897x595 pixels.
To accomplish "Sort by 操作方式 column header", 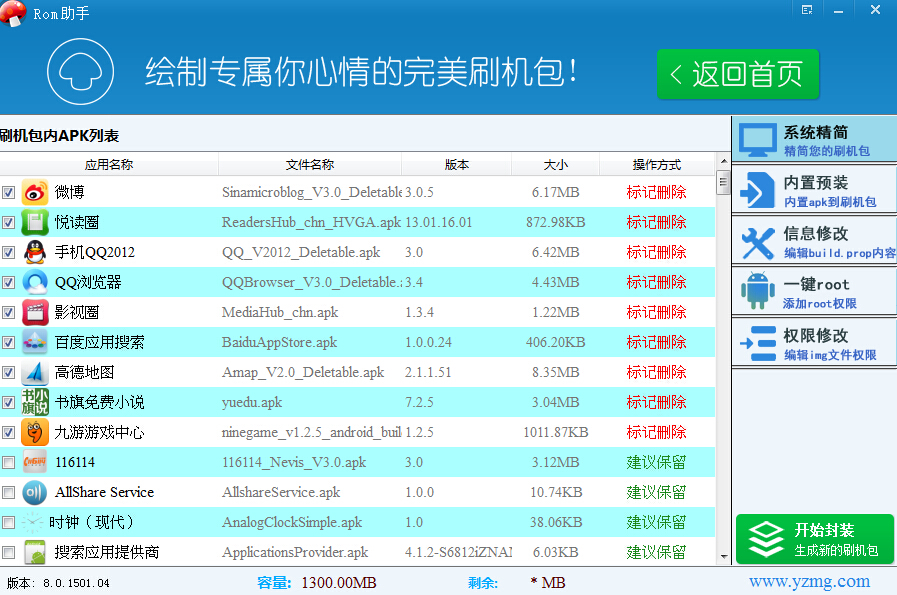I will (657, 165).
